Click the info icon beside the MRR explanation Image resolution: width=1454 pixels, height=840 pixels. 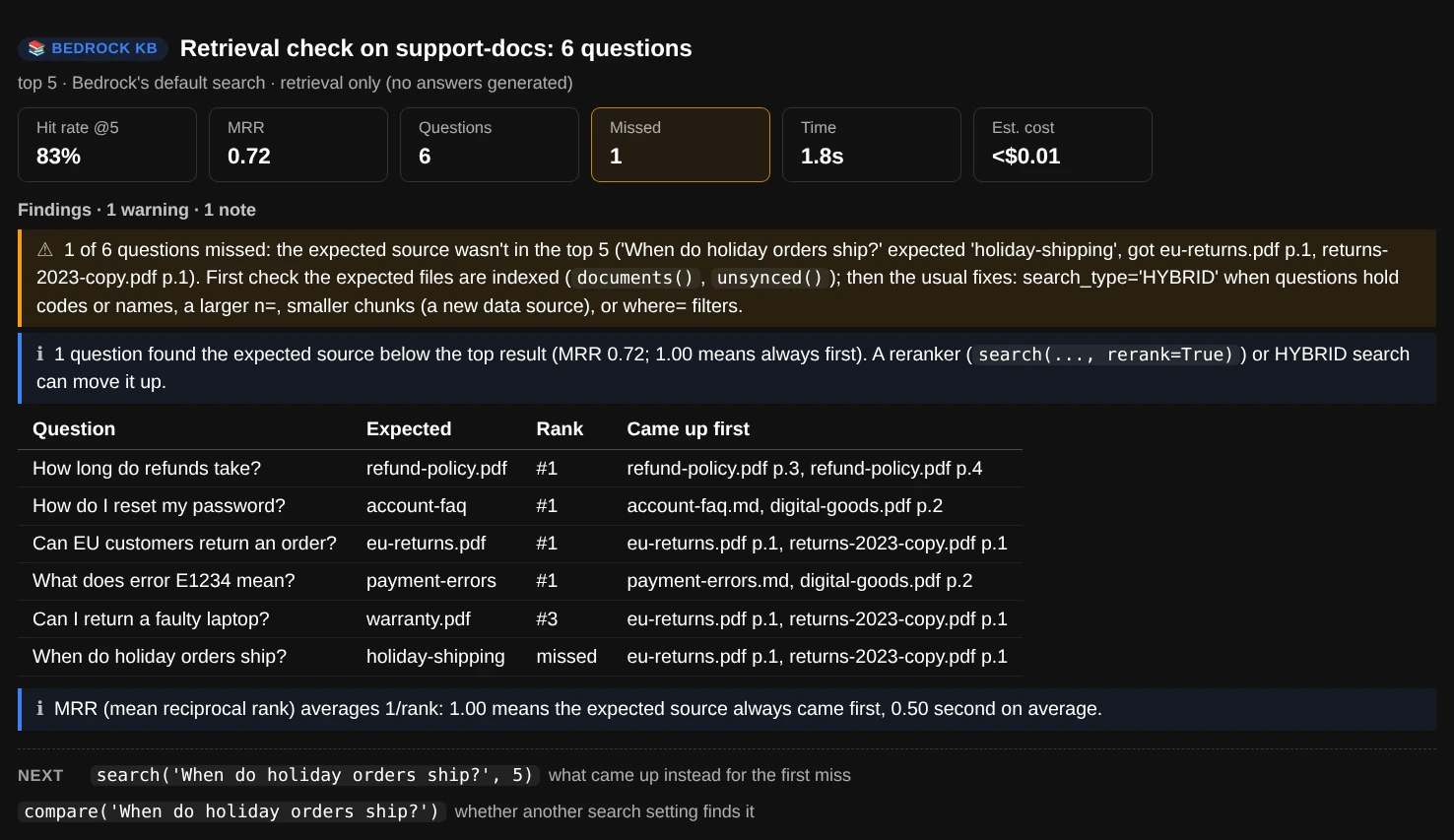(x=40, y=709)
